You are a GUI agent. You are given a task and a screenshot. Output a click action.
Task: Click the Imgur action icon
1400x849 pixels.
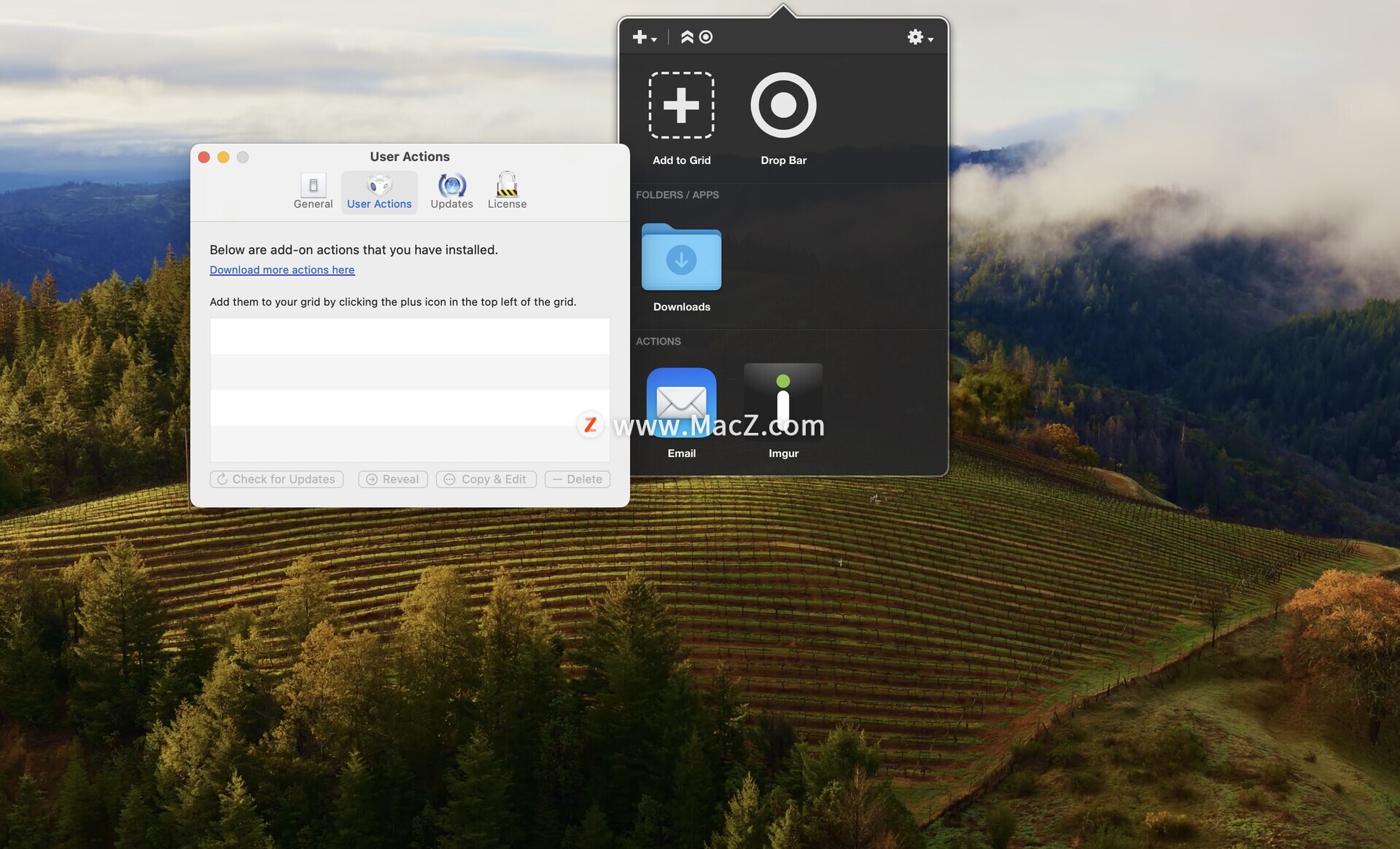tap(783, 401)
